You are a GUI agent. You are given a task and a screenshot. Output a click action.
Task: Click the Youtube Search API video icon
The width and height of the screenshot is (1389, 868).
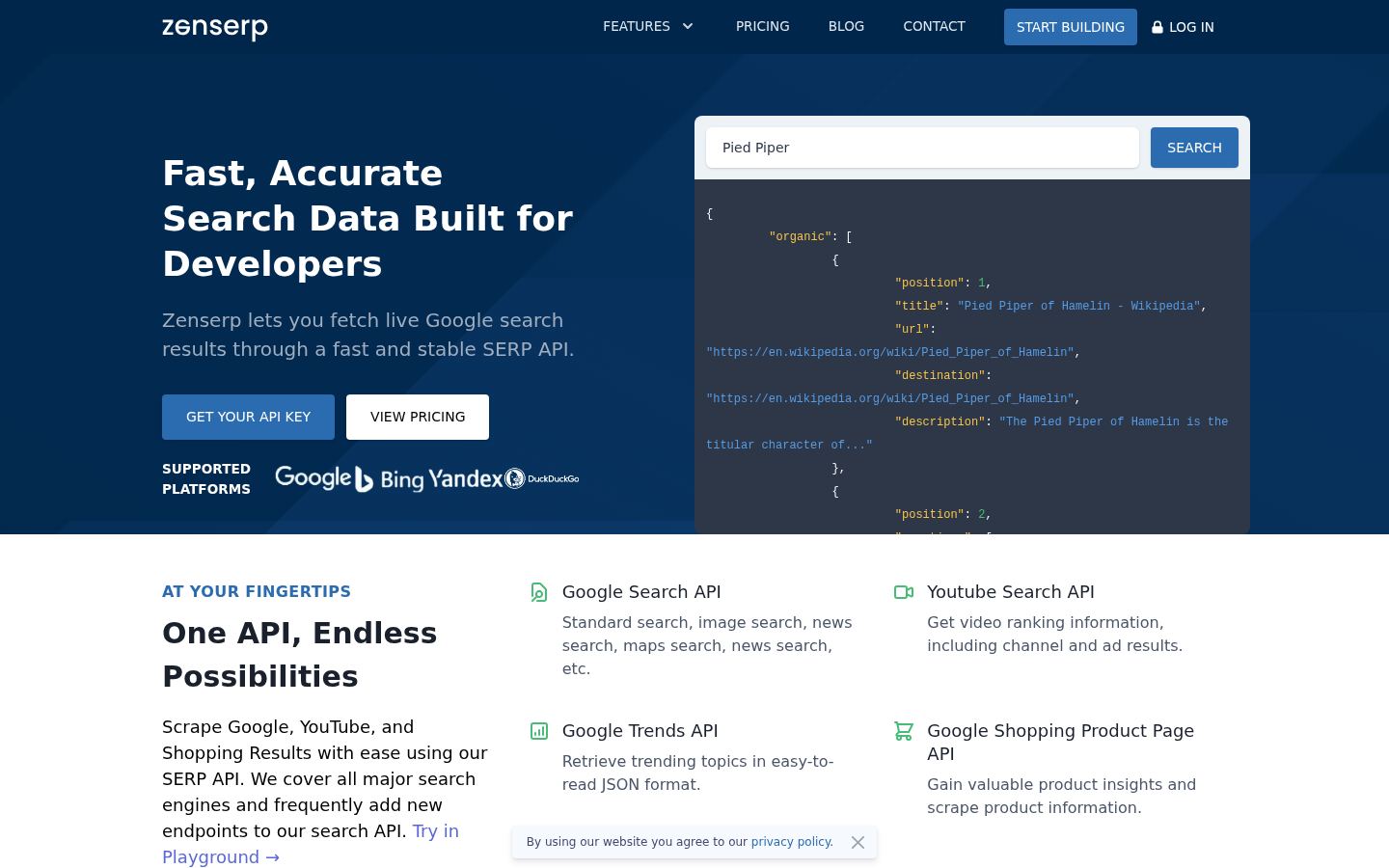click(x=904, y=592)
